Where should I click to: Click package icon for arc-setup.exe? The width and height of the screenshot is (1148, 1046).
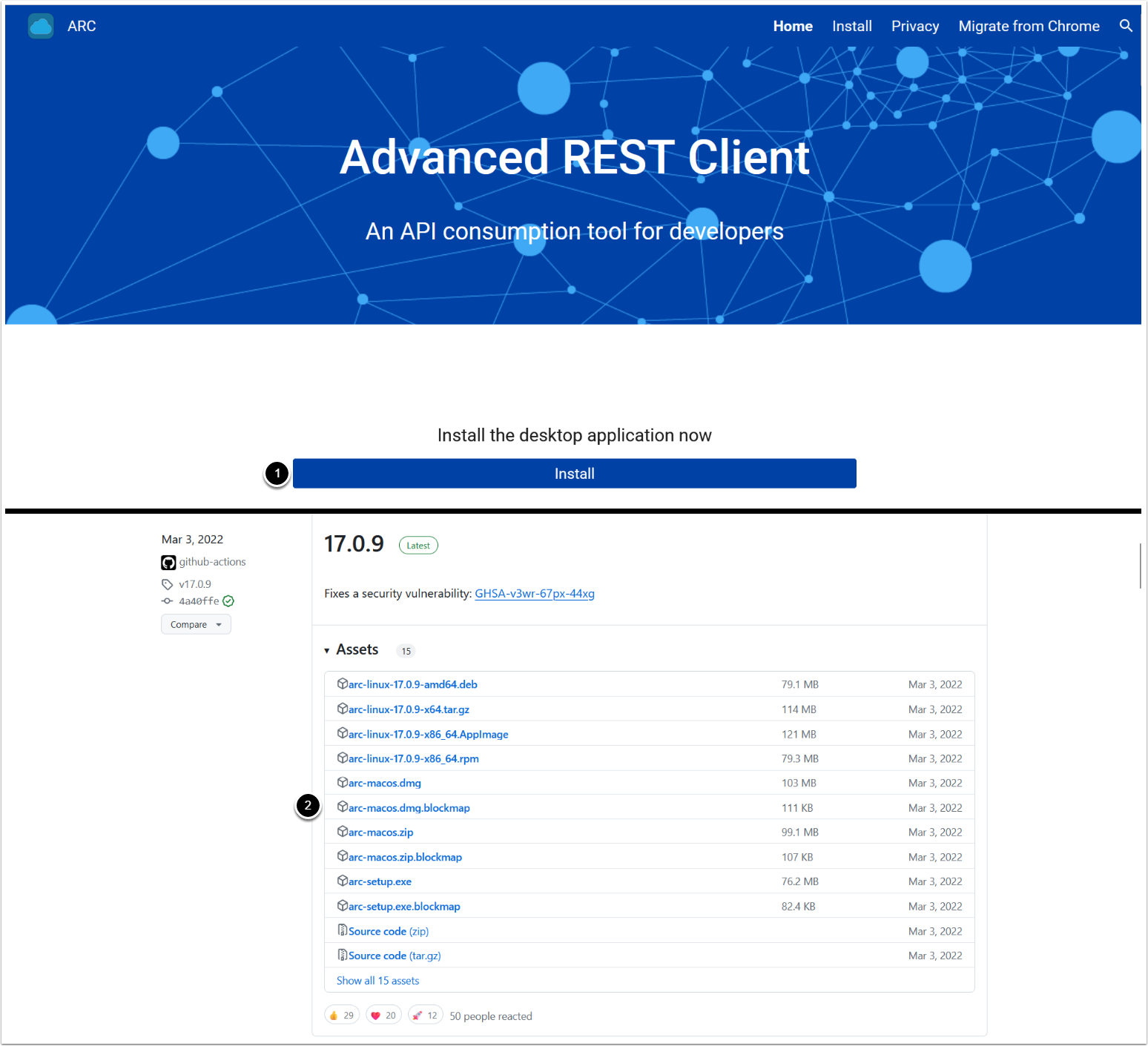[x=343, y=881]
